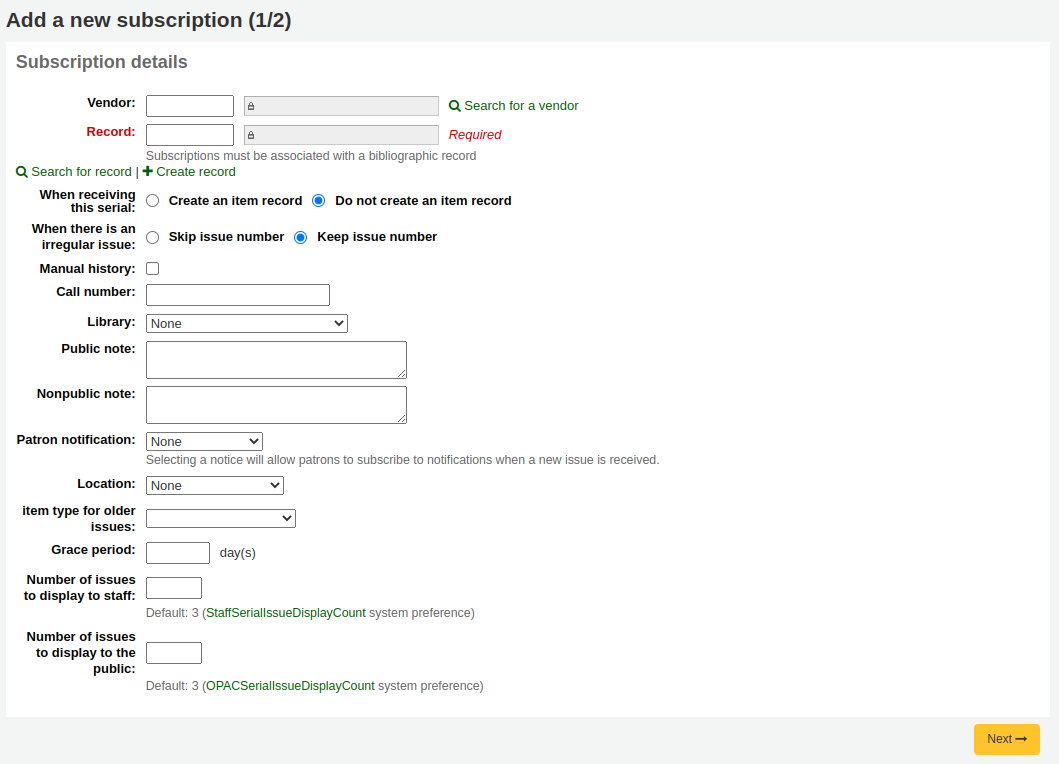Viewport: 1059px width, 764px height.
Task: Enable the Manual history checkbox
Action: [x=152, y=268]
